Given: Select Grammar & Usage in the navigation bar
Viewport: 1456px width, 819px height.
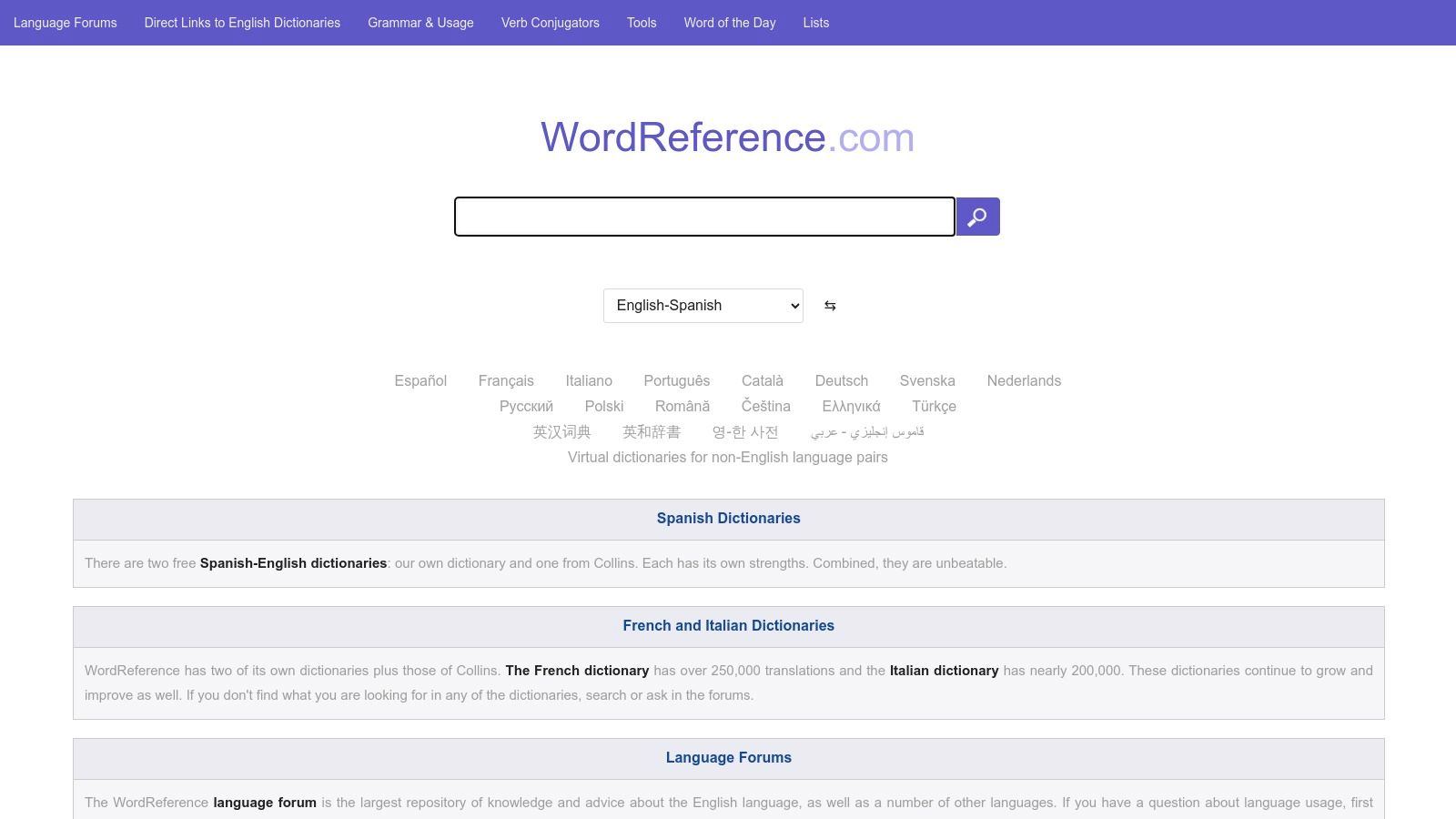Looking at the screenshot, I should click(420, 23).
